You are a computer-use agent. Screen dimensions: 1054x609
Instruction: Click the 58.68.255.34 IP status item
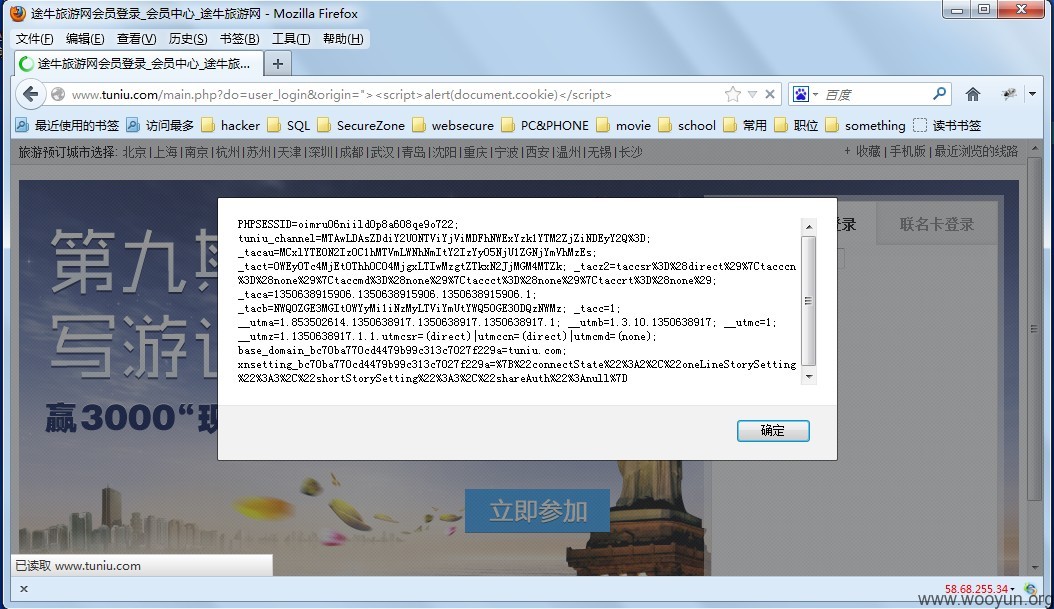click(977, 589)
